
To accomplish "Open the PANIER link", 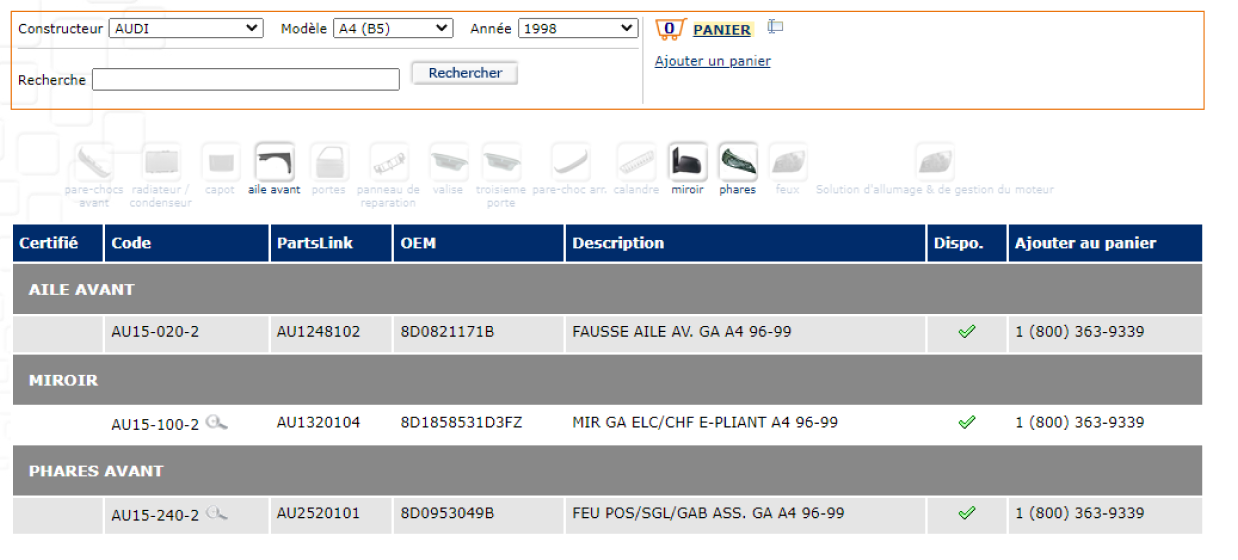I will click(x=722, y=30).
